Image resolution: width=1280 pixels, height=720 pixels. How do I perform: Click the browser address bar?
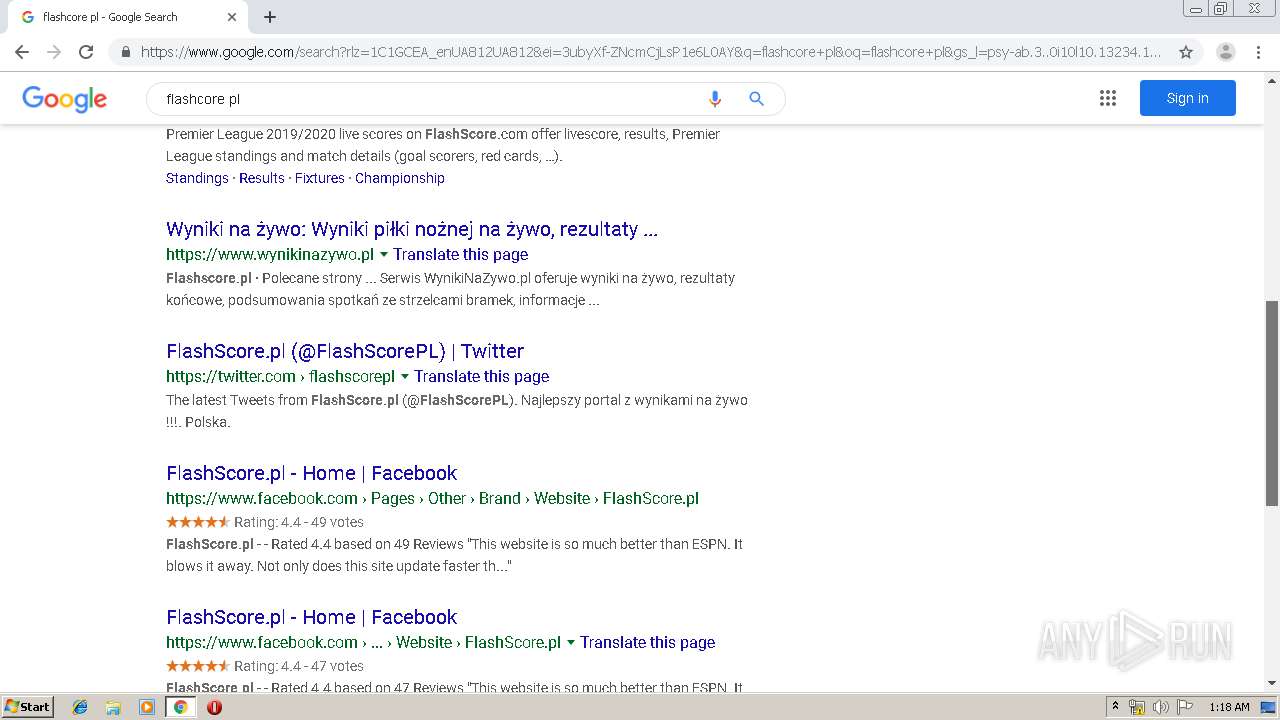651,52
